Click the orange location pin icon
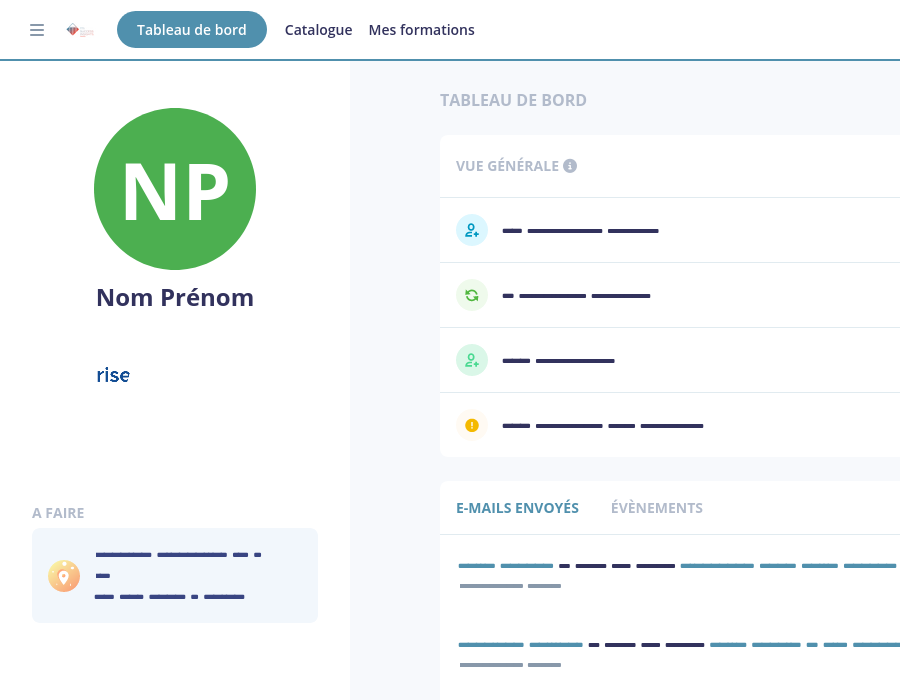This screenshot has height=700, width=900. (64, 576)
